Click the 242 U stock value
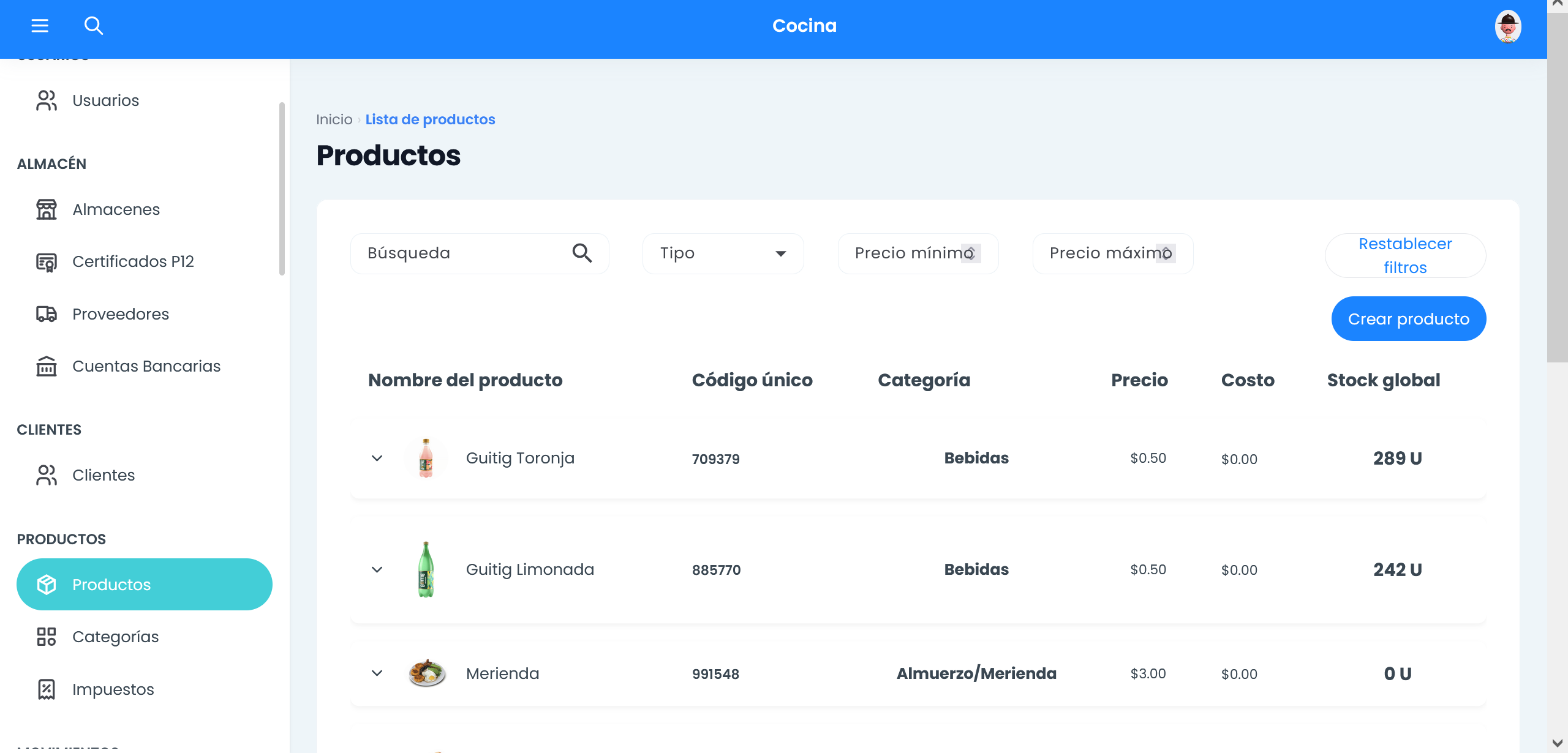 tap(1397, 570)
